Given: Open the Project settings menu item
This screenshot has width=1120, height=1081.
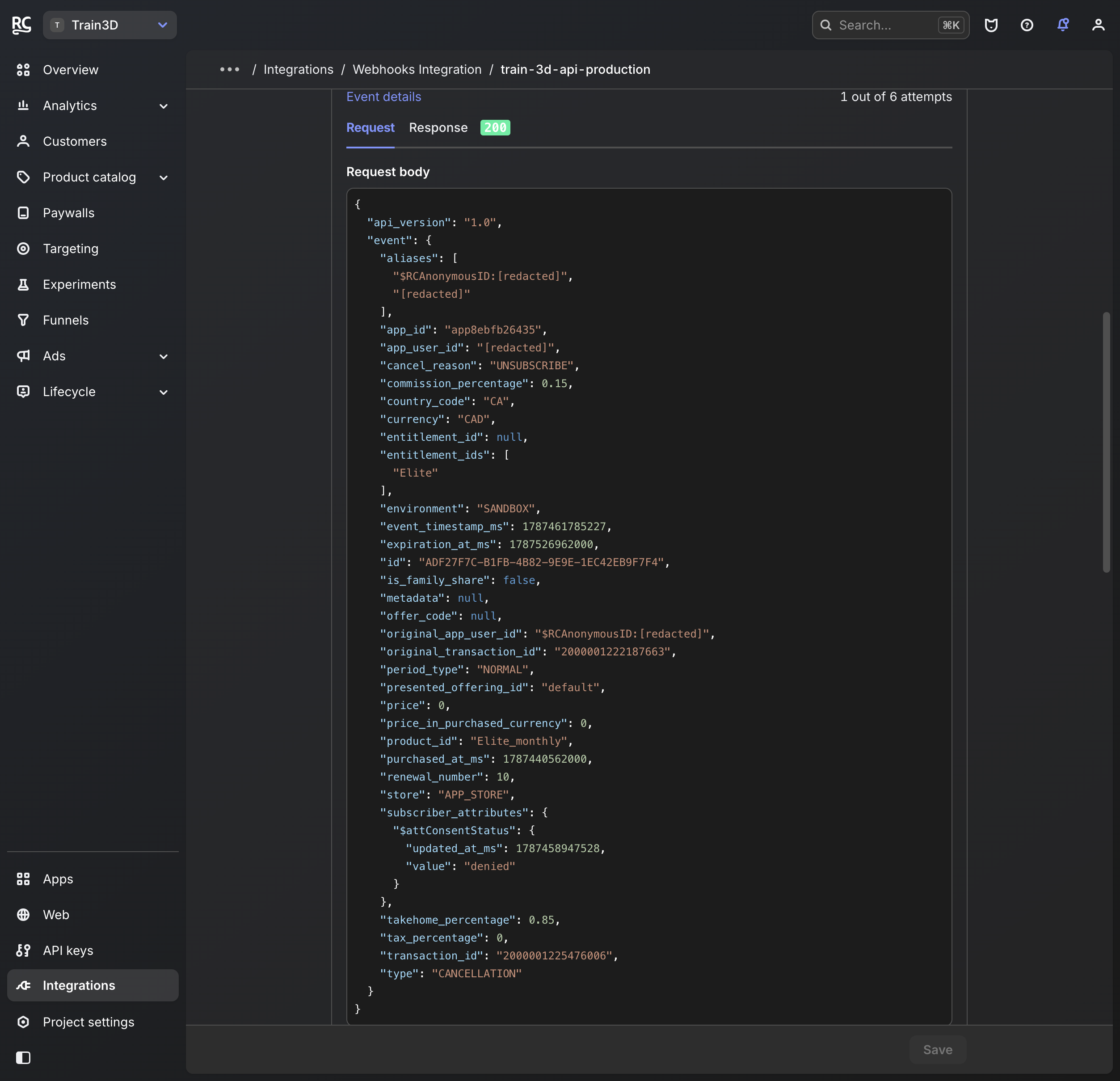Looking at the screenshot, I should click(93, 1022).
